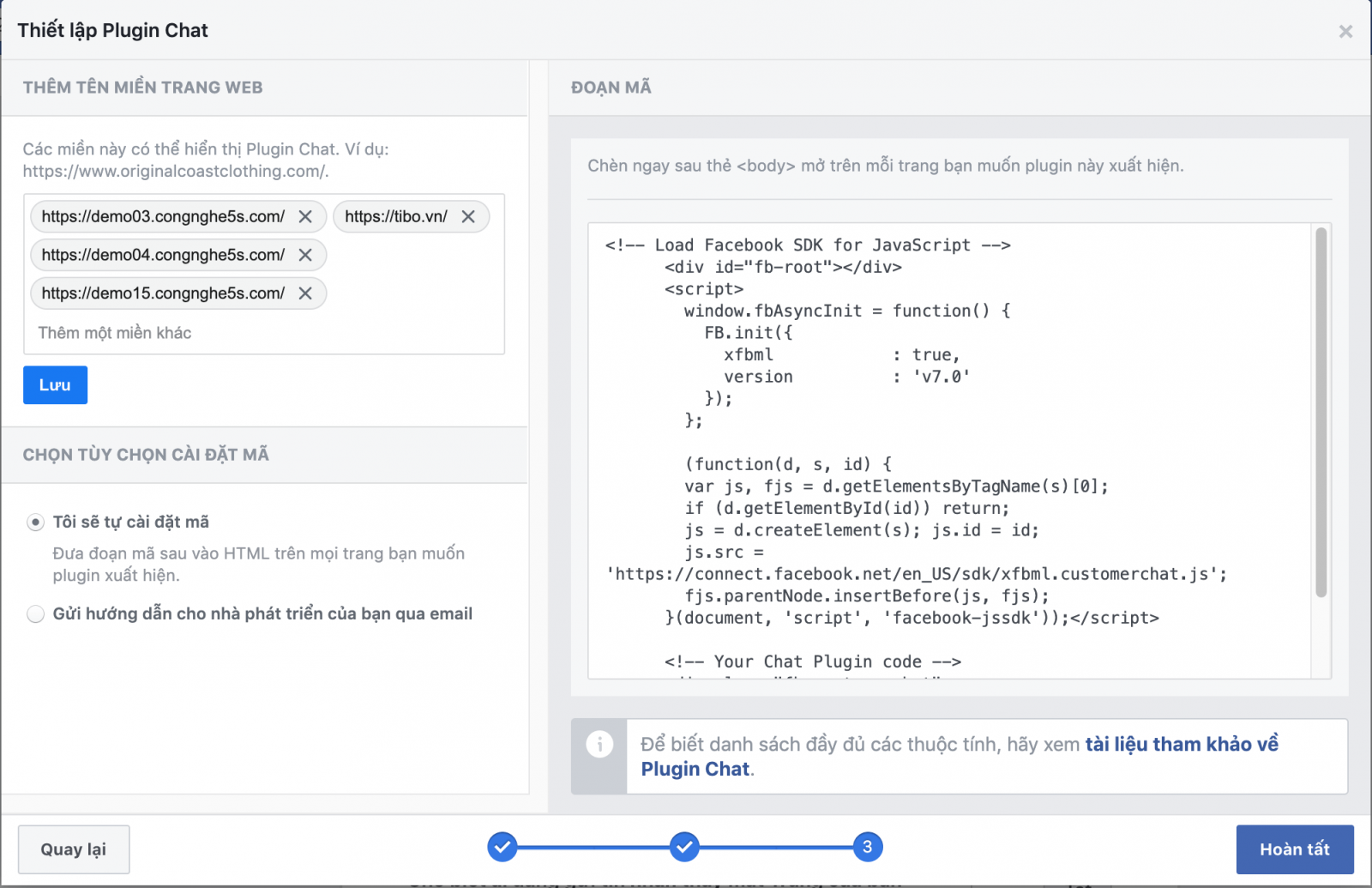The height and width of the screenshot is (888, 1372).
Task: Remove the demo15.congnghe5s.com domain chip
Action: [x=305, y=293]
